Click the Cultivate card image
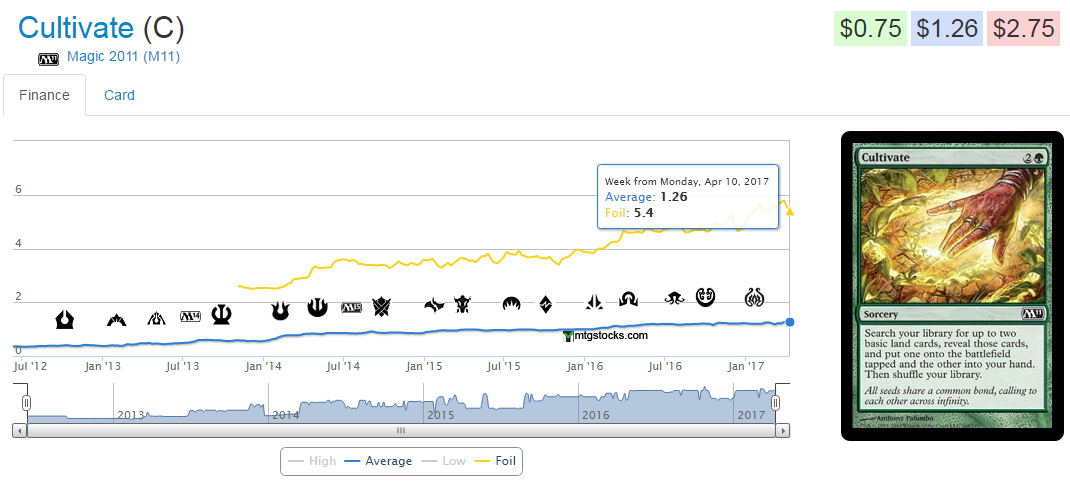Screen dimensions: 1070x486 [x=952, y=286]
